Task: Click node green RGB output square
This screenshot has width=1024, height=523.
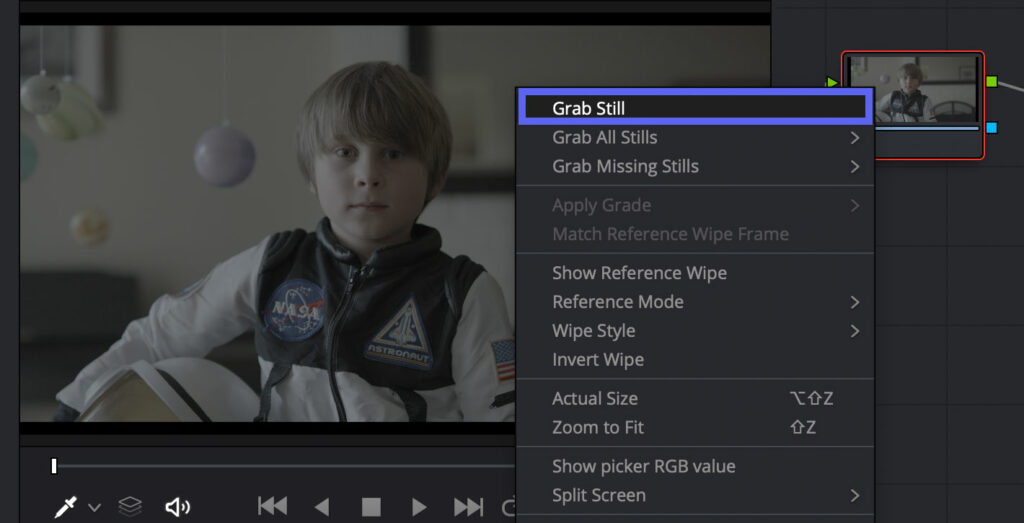Action: pyautogui.click(x=991, y=82)
